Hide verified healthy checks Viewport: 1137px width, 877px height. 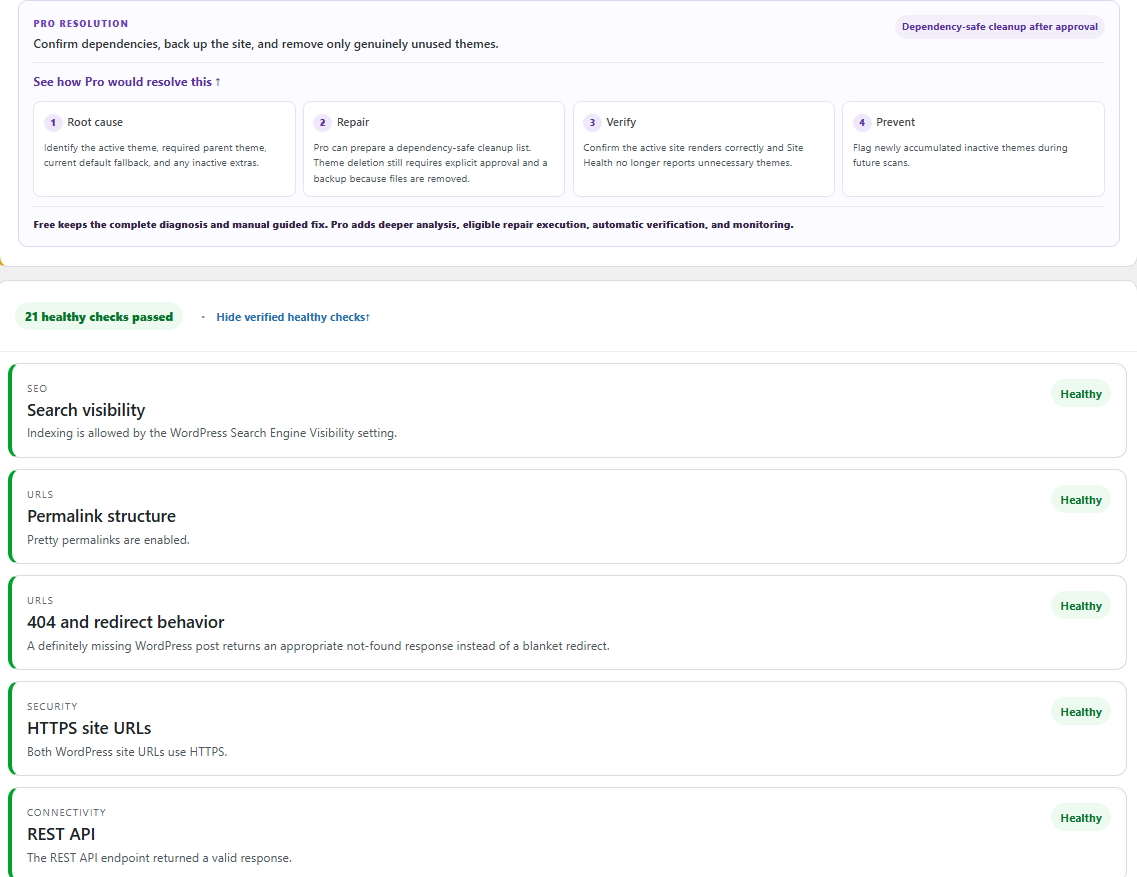293,317
